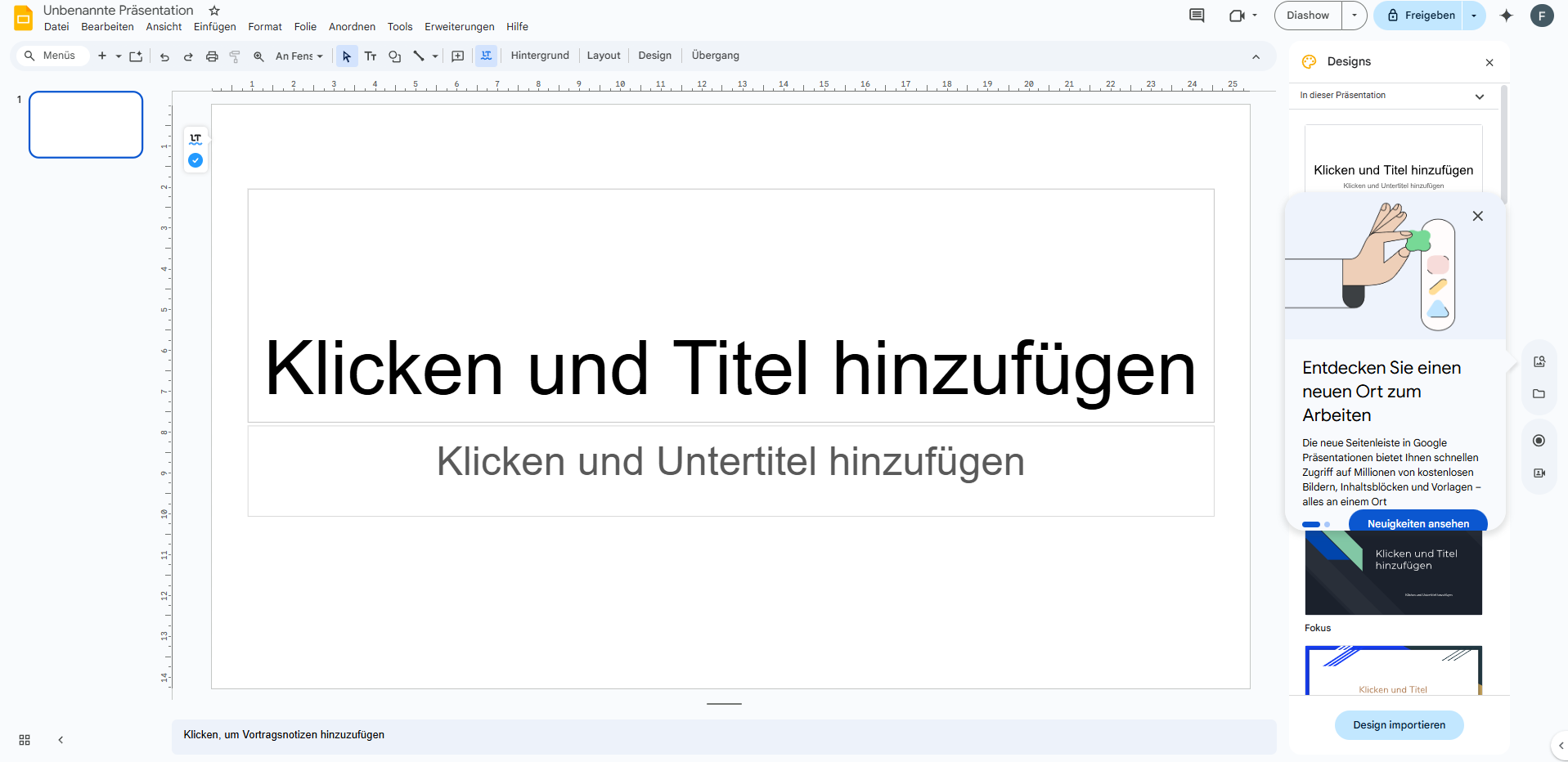Expand 'In dieser Präsentation' section
Viewport: 1568px width, 762px height.
click(x=1479, y=96)
